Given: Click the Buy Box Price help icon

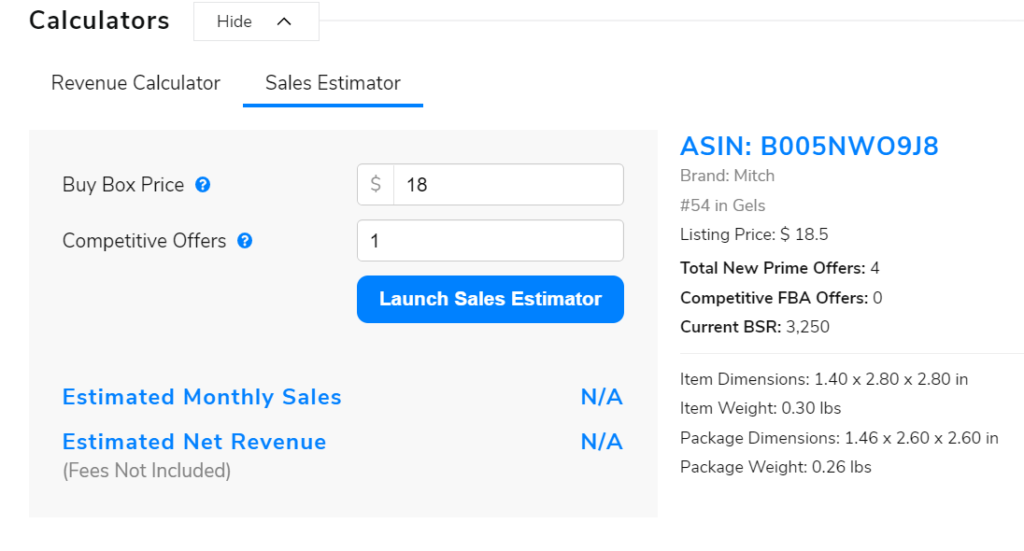Looking at the screenshot, I should (203, 185).
